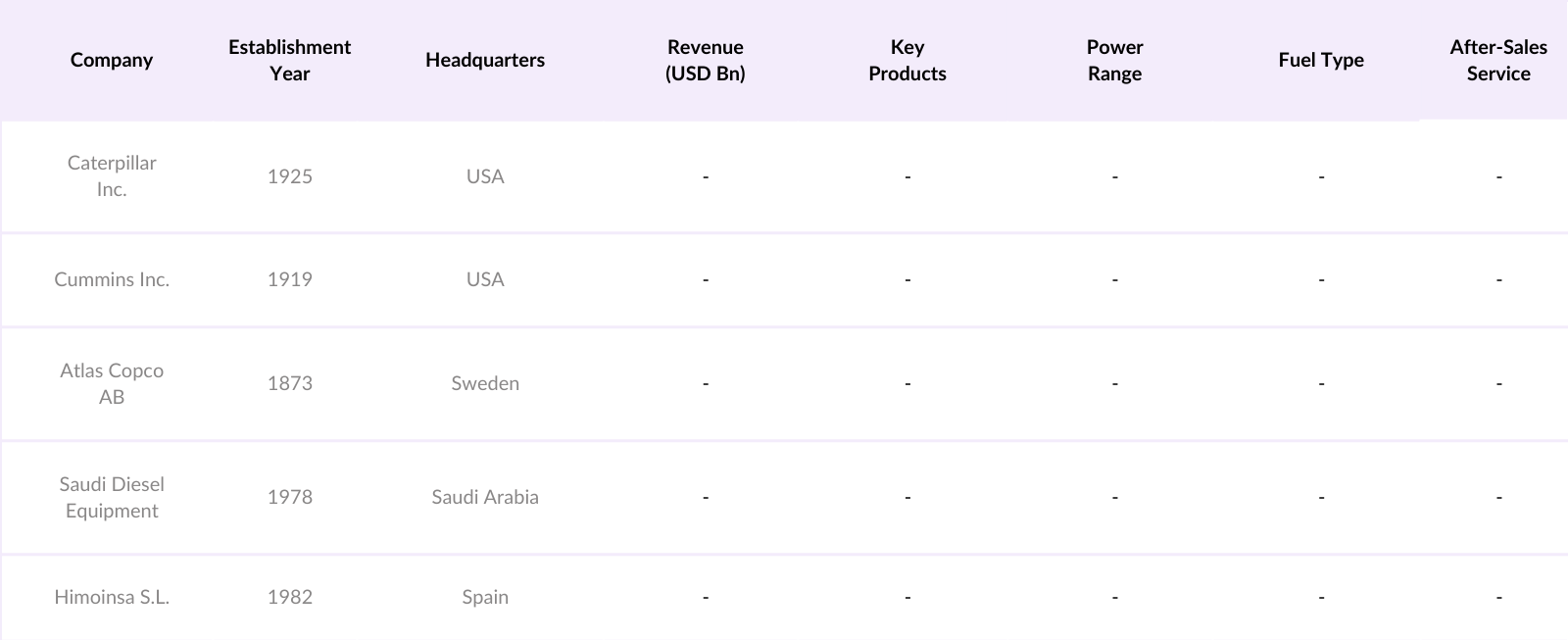This screenshot has width=1568, height=640.
Task: Click the Headquarters column header
Action: pos(485,60)
